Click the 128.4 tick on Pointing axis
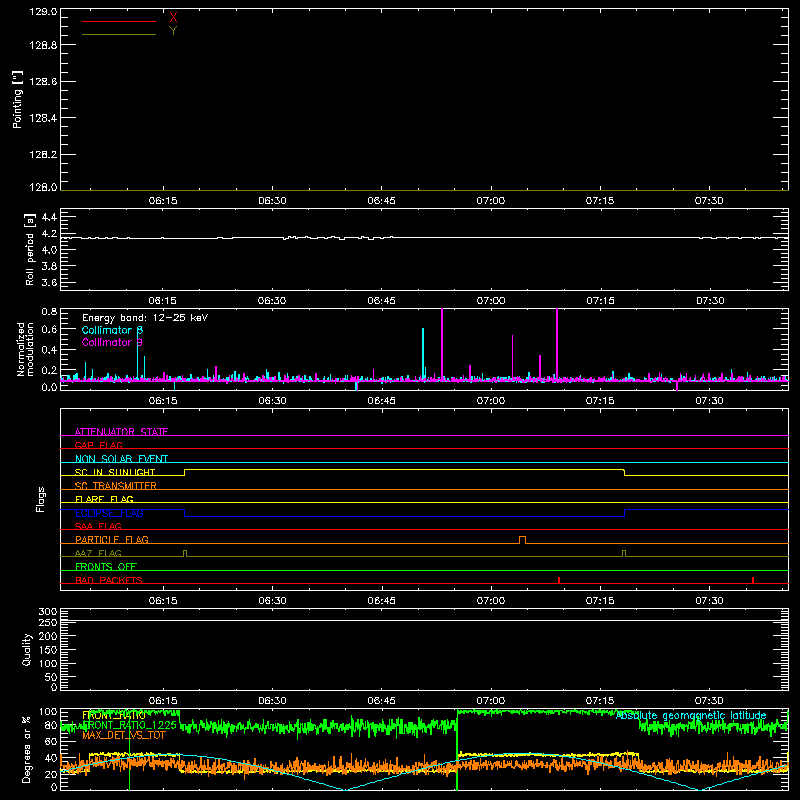This screenshot has height=800, width=800. pyautogui.click(x=43, y=118)
